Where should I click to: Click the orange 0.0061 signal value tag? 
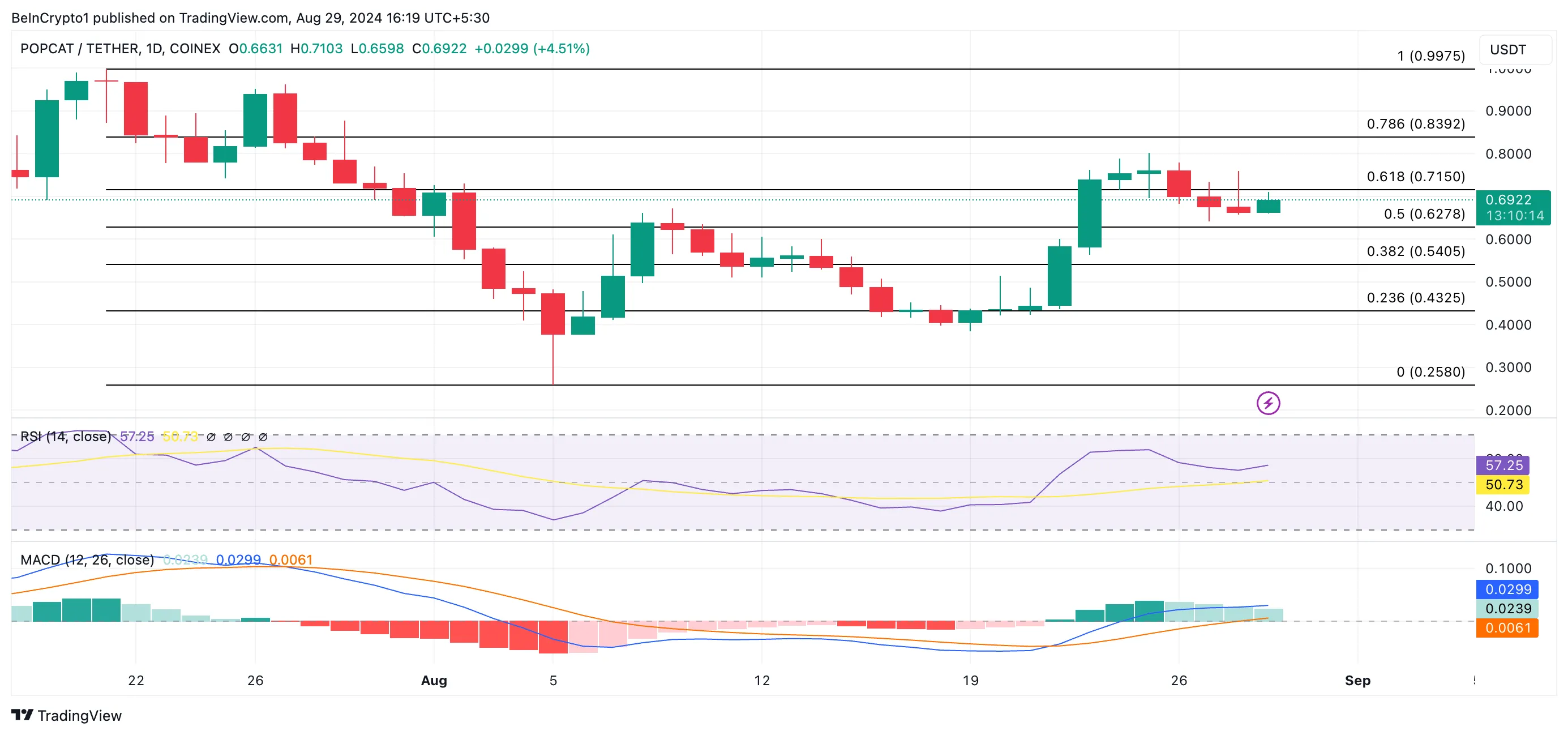1507,628
